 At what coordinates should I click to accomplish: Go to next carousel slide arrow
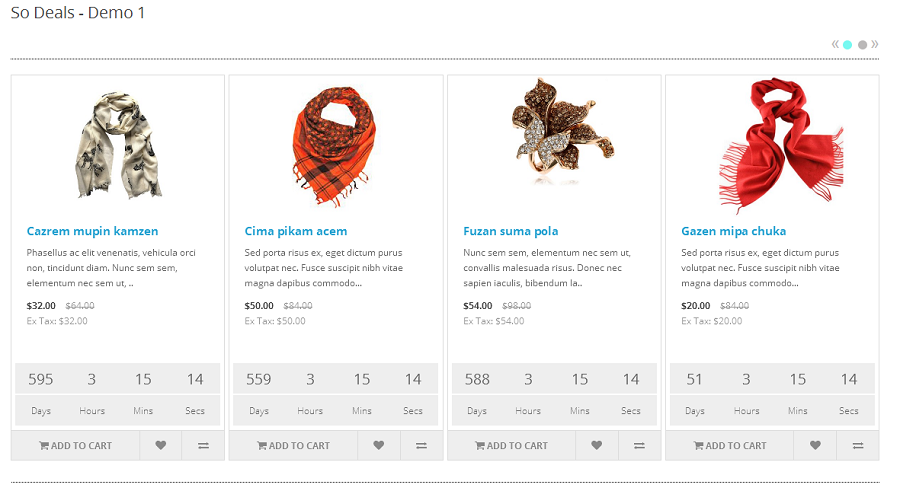(x=875, y=44)
